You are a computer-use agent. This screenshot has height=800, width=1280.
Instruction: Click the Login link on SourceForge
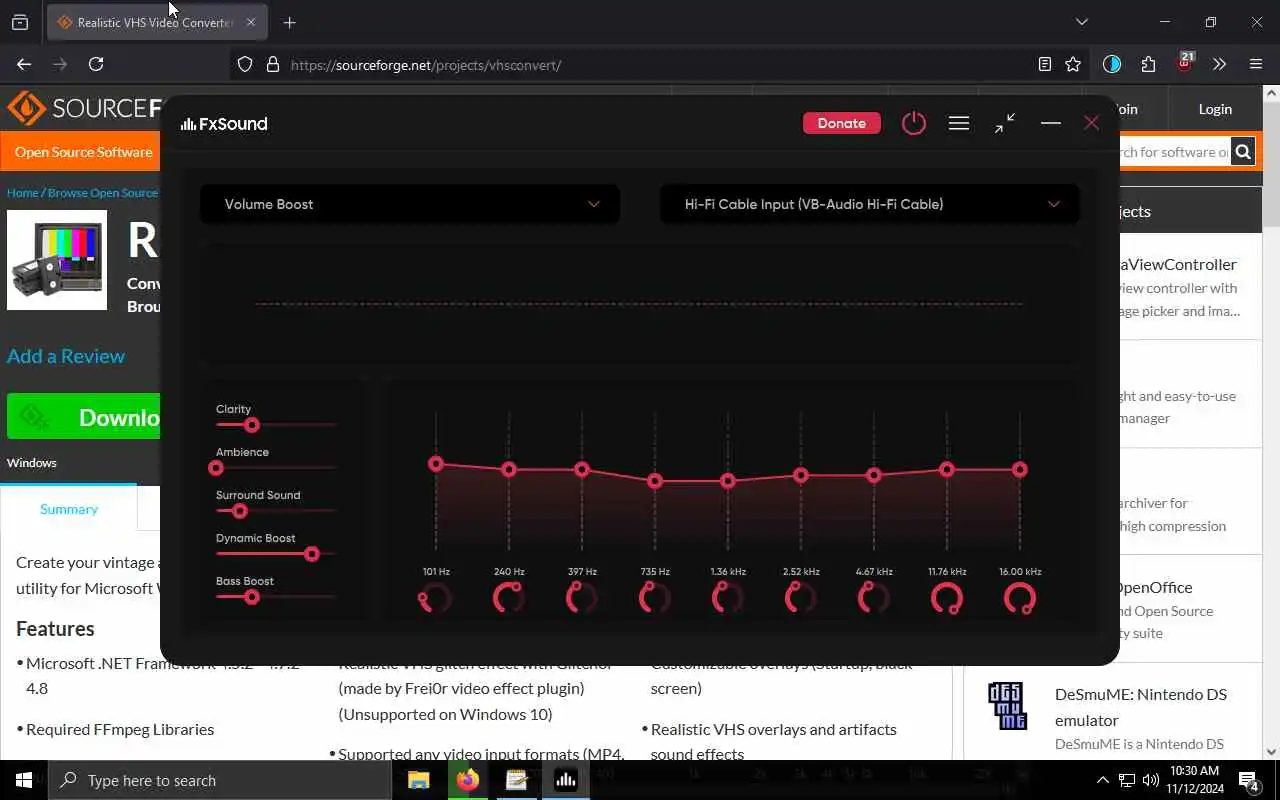[1215, 109]
